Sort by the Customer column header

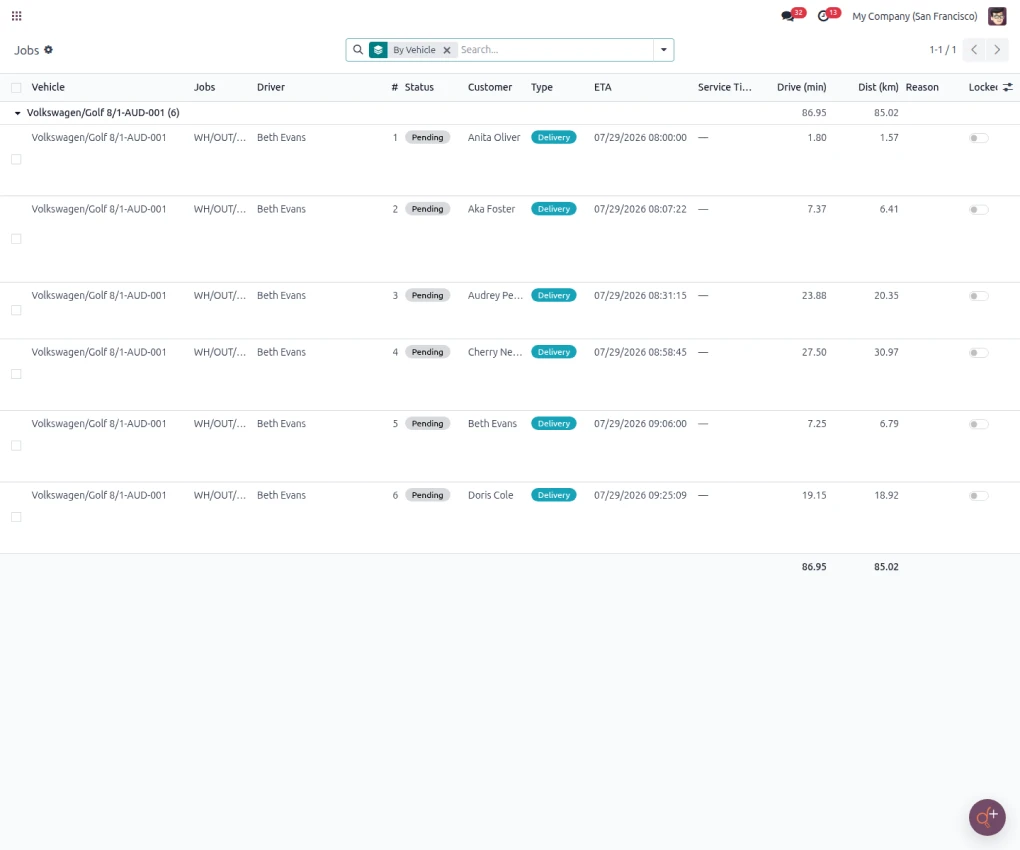490,87
